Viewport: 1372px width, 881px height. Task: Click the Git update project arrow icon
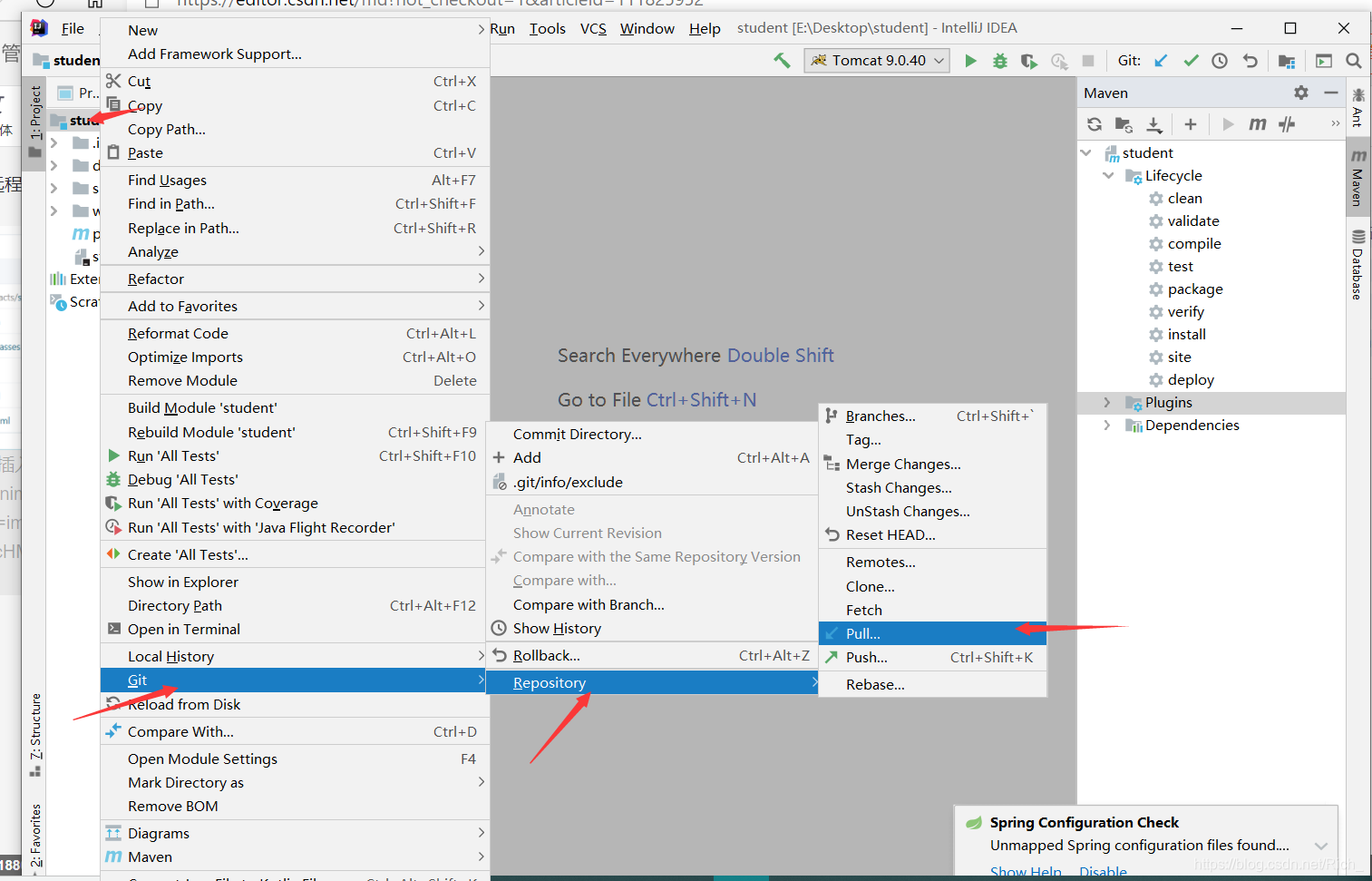[1161, 61]
